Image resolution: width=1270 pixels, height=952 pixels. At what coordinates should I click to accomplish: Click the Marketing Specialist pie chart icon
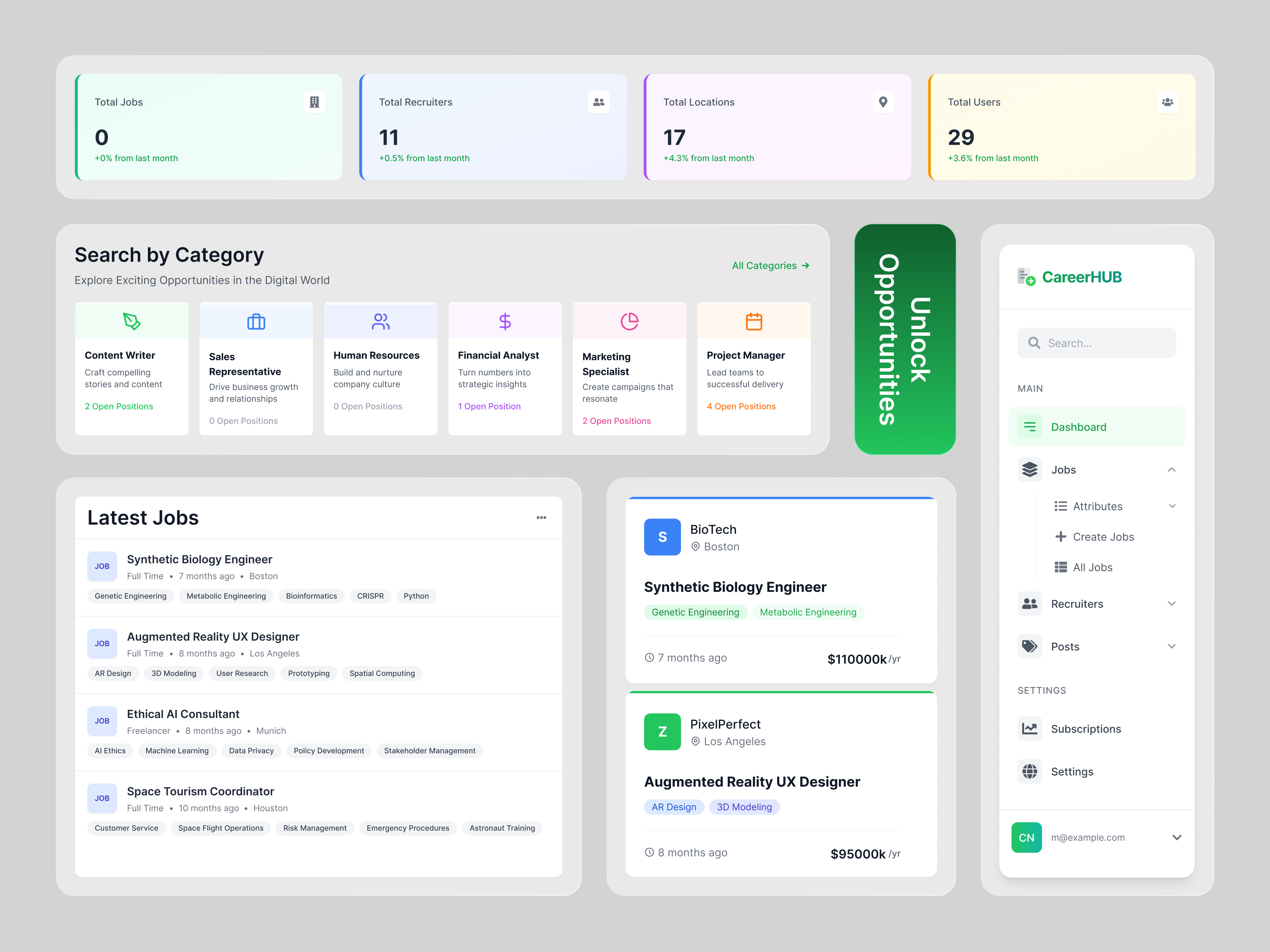[x=629, y=321]
